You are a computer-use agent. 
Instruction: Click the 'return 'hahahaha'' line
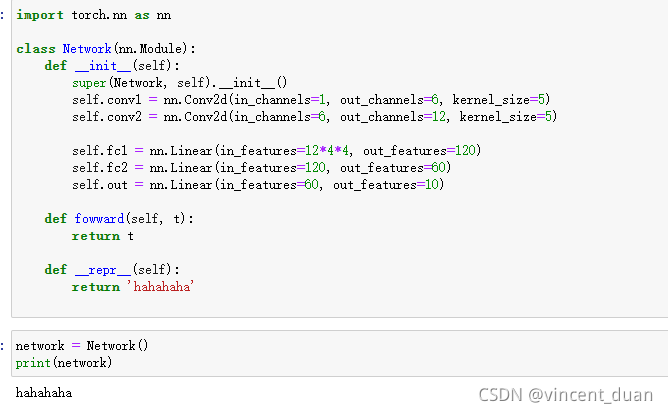(x=133, y=286)
